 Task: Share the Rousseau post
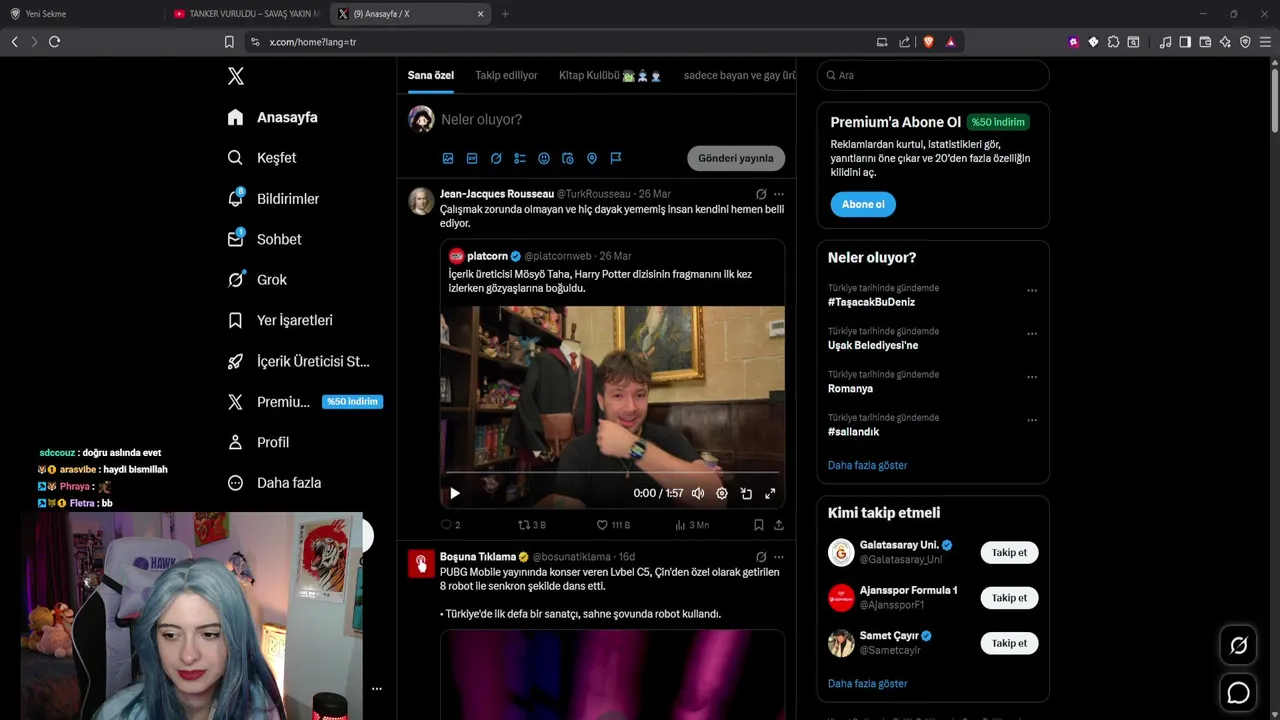(779, 525)
